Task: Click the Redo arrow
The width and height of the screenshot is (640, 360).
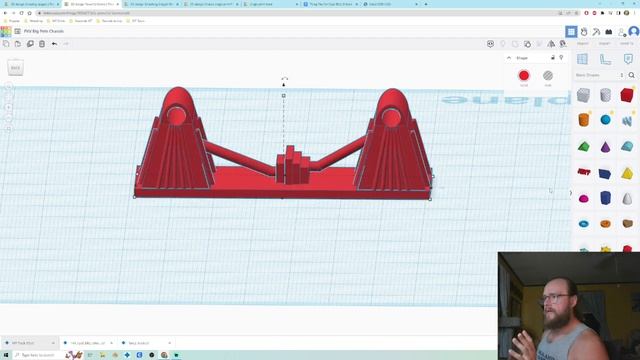Action: [x=66, y=44]
